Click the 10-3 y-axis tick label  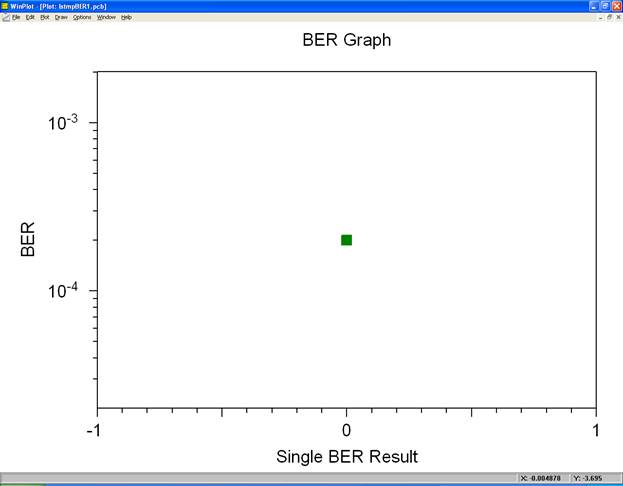click(x=63, y=122)
